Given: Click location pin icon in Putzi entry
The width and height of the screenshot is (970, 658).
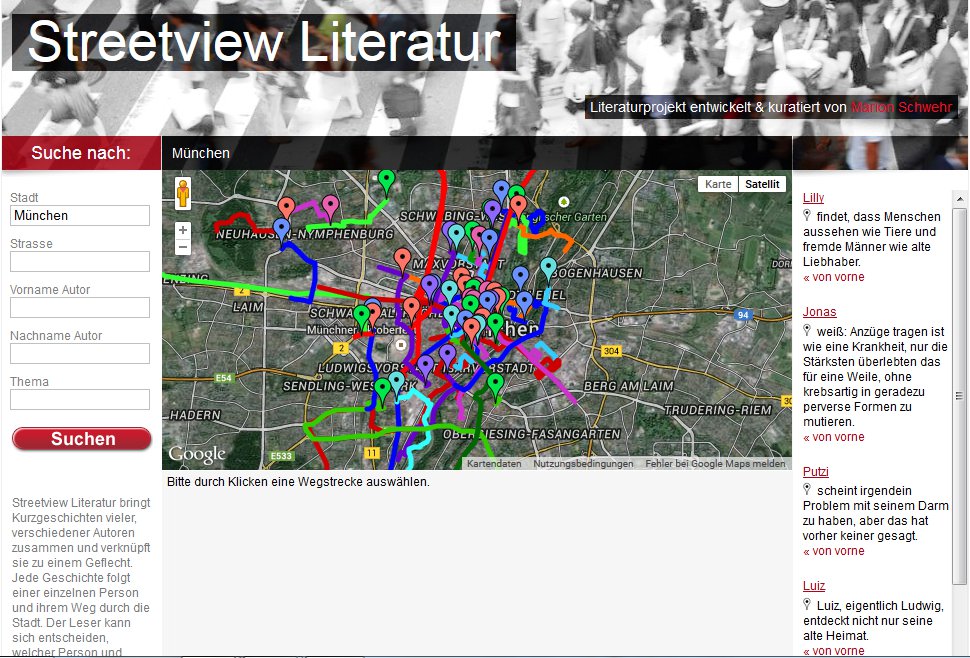Looking at the screenshot, I should click(x=807, y=489).
